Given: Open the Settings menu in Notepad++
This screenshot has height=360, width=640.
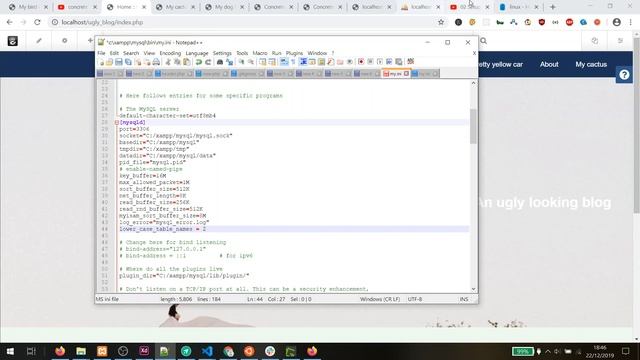Looking at the screenshot, I should point(222,53).
